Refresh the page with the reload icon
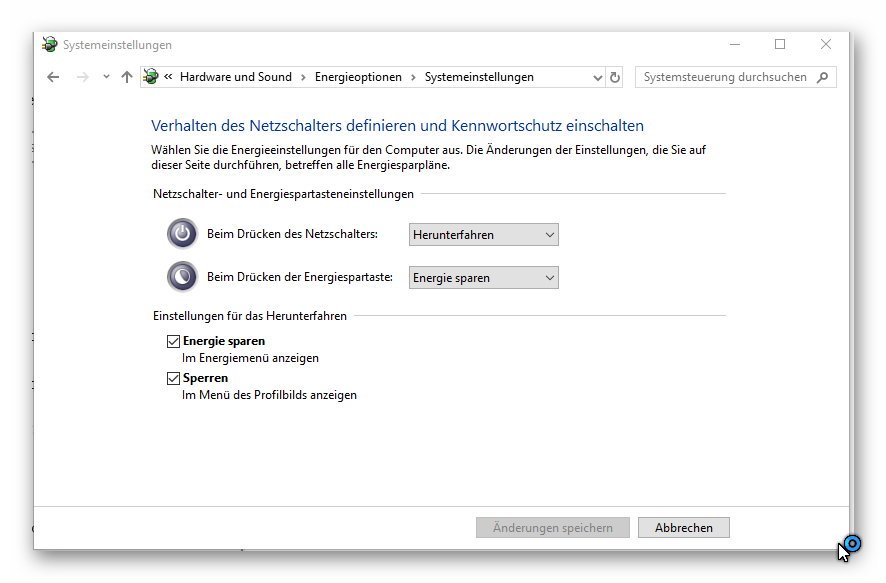The image size is (886, 583). click(x=615, y=77)
